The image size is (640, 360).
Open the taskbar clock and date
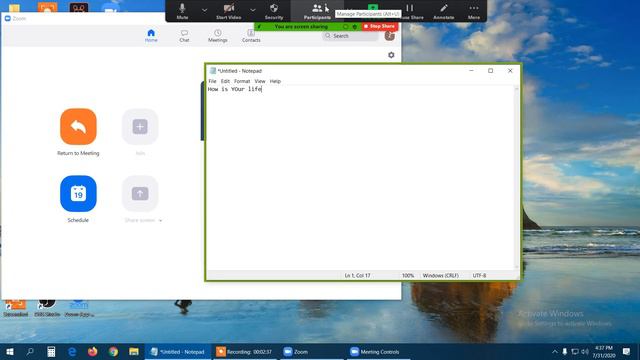coord(604,351)
